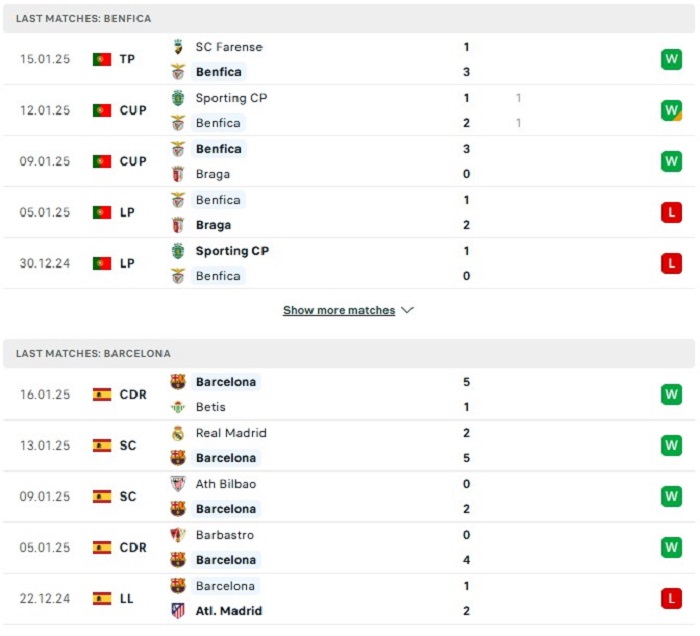Click Benfica team name in 09.01.25 match

219,149
